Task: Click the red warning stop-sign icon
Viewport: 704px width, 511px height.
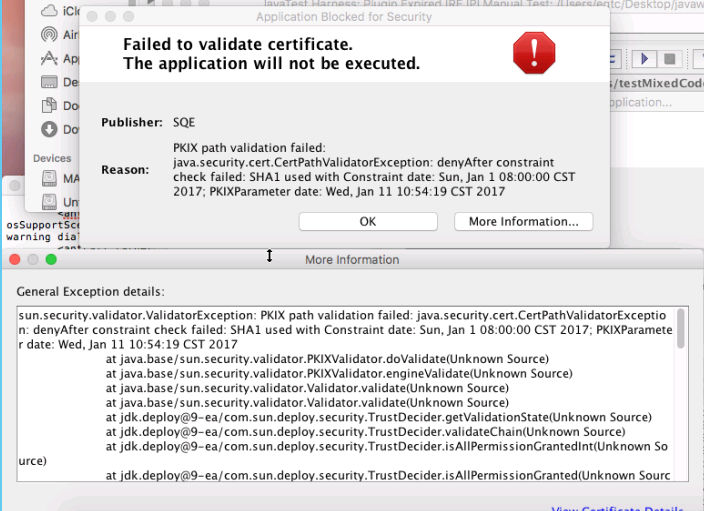Action: click(x=533, y=52)
